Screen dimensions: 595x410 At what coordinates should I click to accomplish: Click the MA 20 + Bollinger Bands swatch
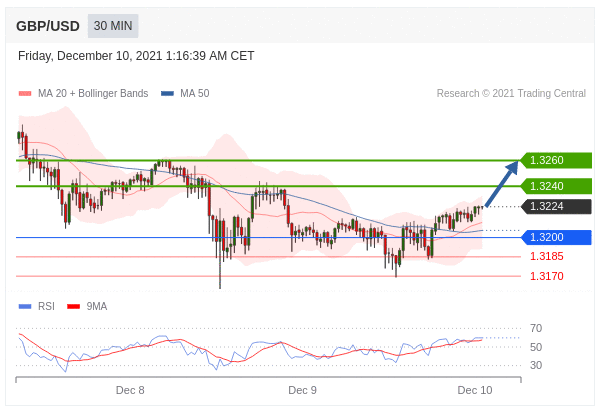click(25, 93)
